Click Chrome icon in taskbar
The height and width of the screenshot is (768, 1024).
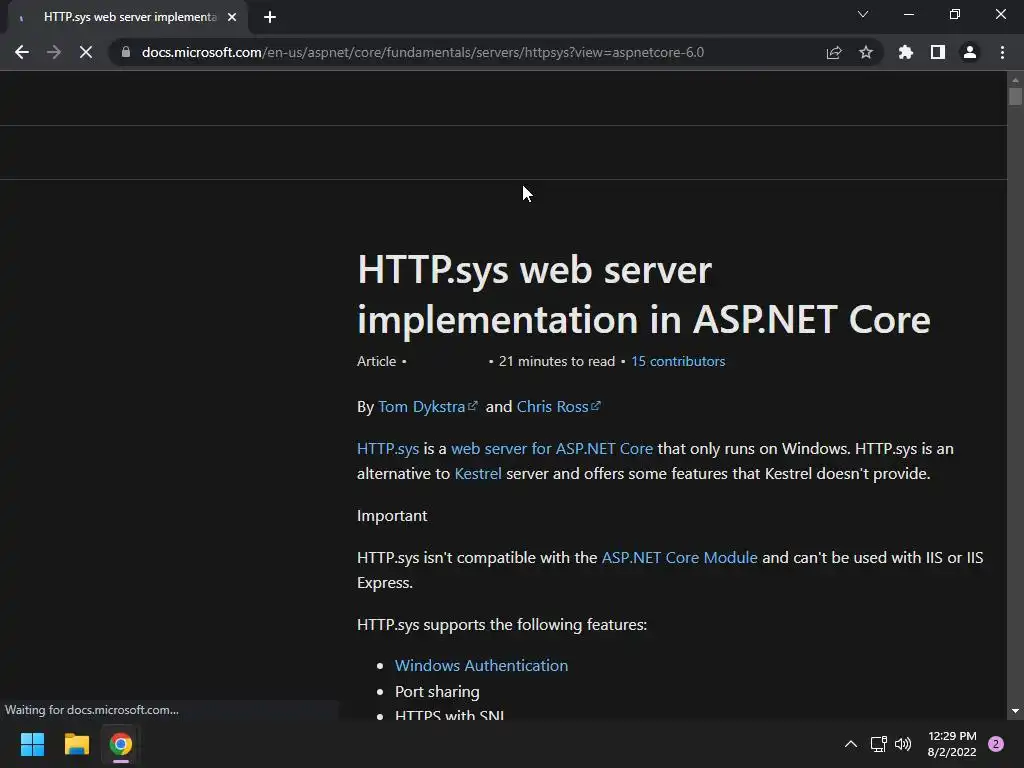[x=121, y=744]
